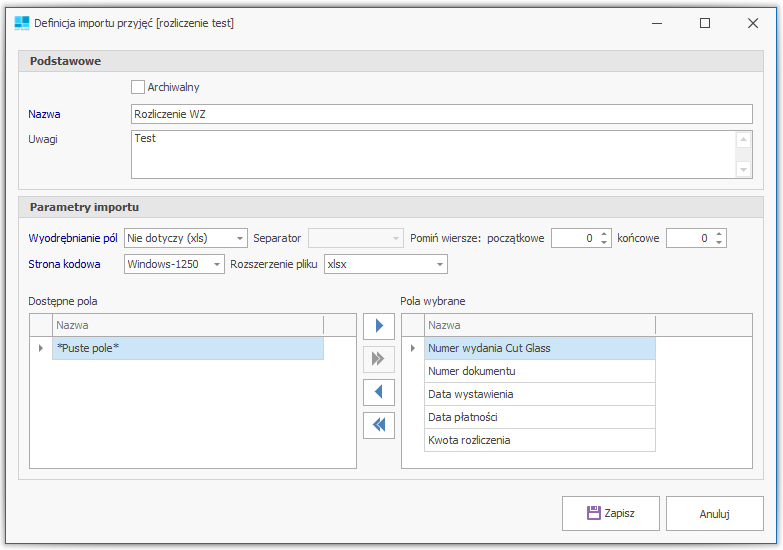
Task: Select Data płatności row
Action: coord(539,417)
